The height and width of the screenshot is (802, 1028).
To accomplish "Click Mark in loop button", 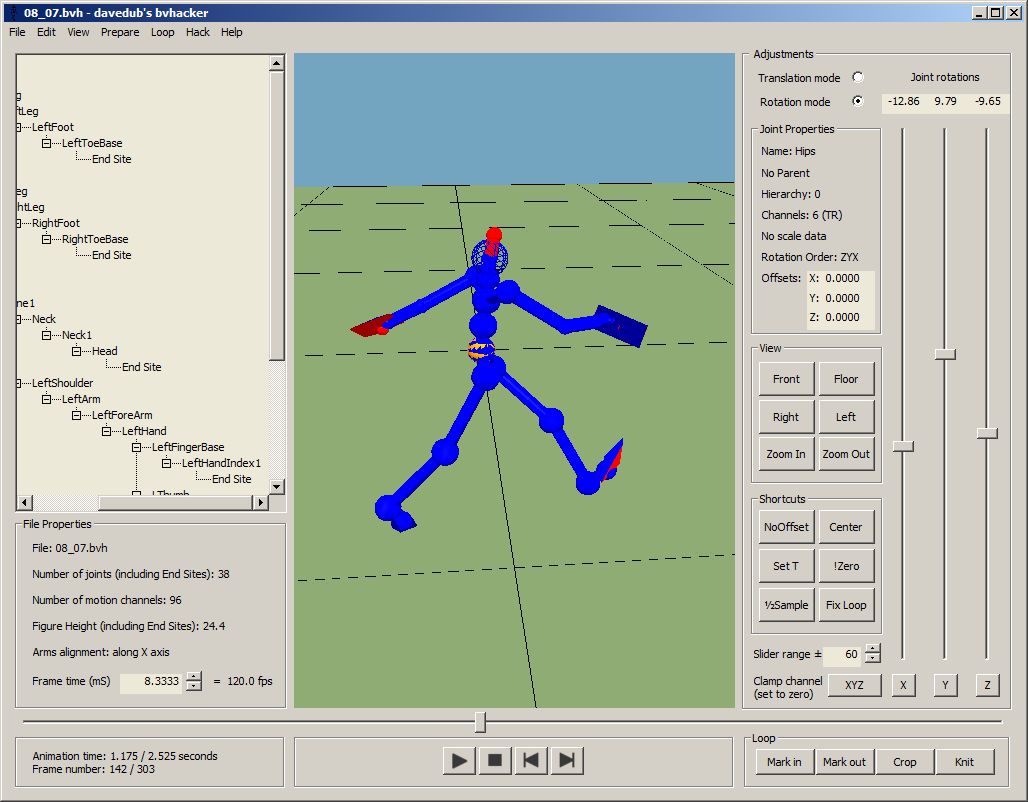I will pyautogui.click(x=784, y=762).
